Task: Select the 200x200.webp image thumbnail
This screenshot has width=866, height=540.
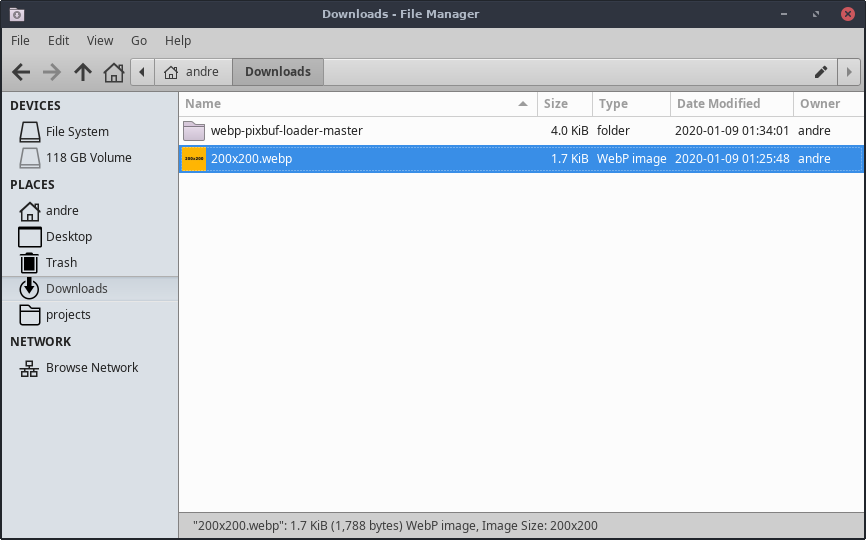Action: 194,158
